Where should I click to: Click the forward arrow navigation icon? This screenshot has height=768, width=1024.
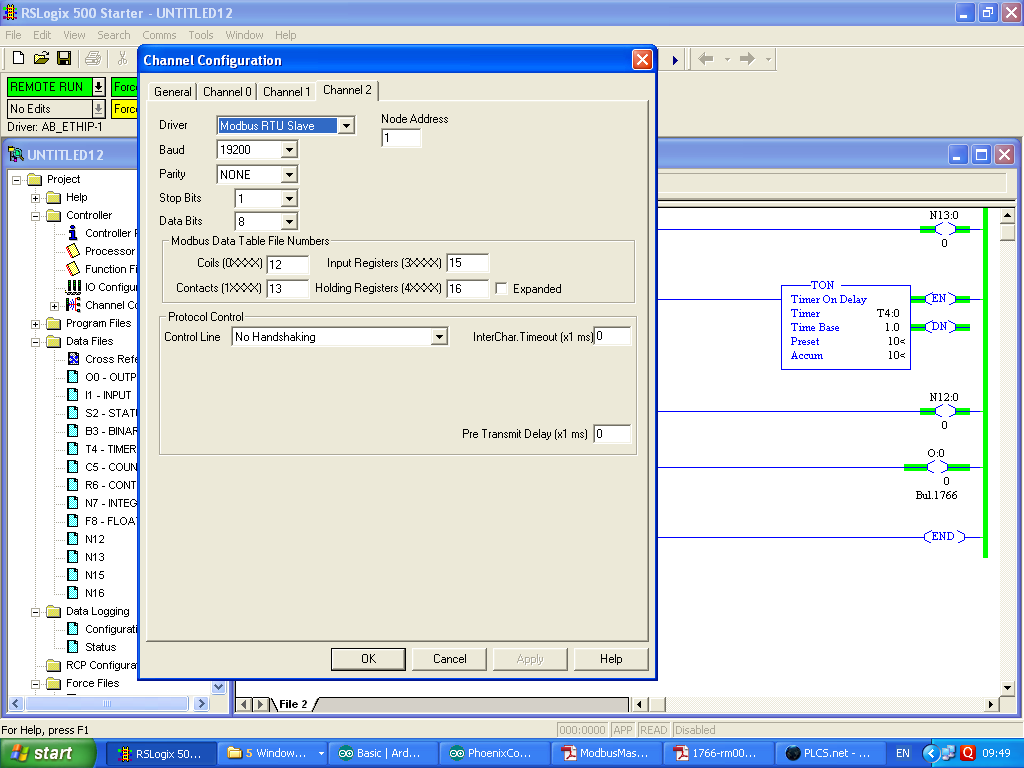(747, 59)
